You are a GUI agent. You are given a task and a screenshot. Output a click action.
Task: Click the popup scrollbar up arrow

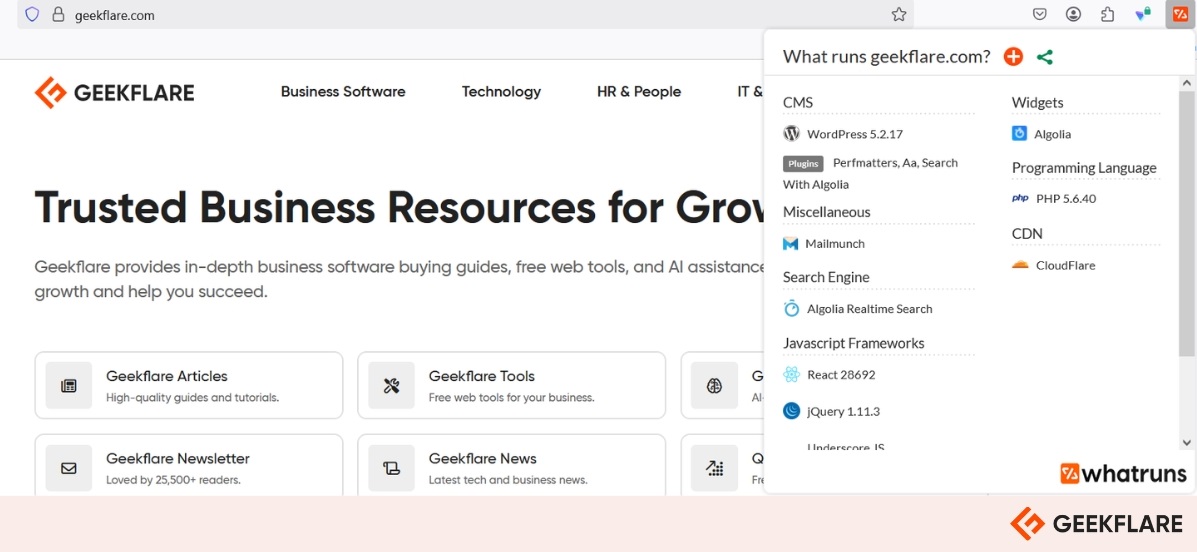coord(1186,82)
